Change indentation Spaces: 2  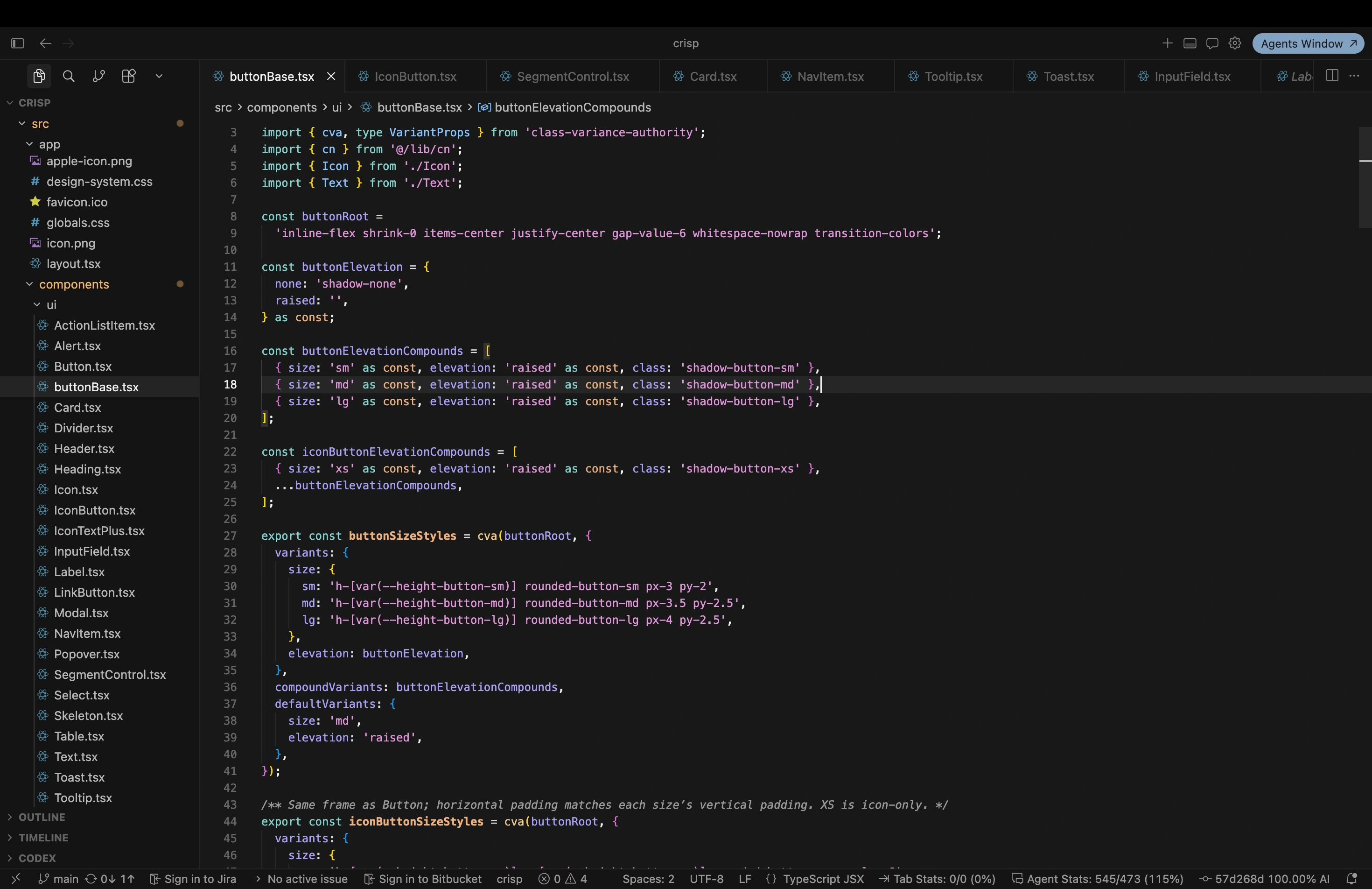coord(648,879)
